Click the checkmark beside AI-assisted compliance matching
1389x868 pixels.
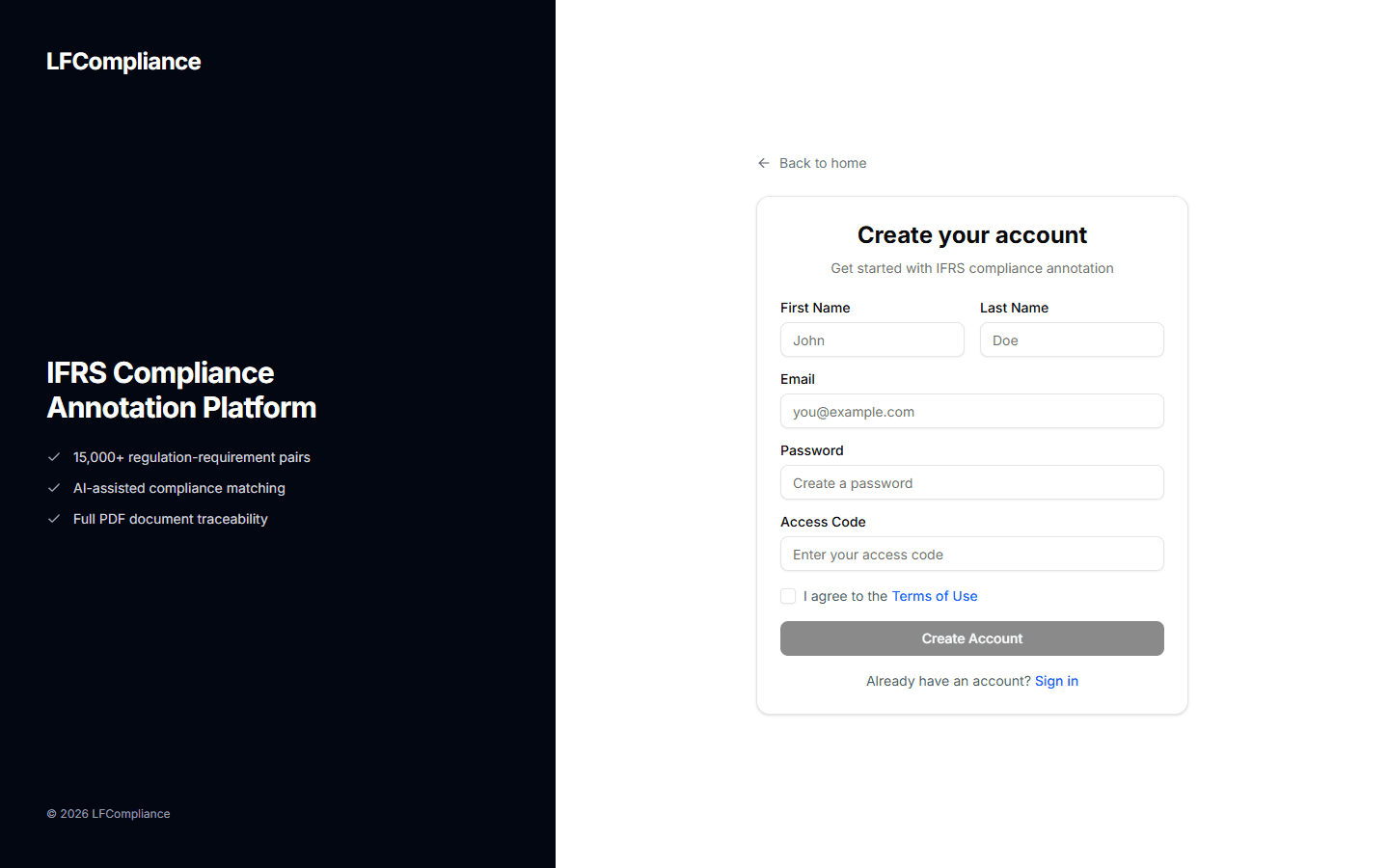click(54, 488)
